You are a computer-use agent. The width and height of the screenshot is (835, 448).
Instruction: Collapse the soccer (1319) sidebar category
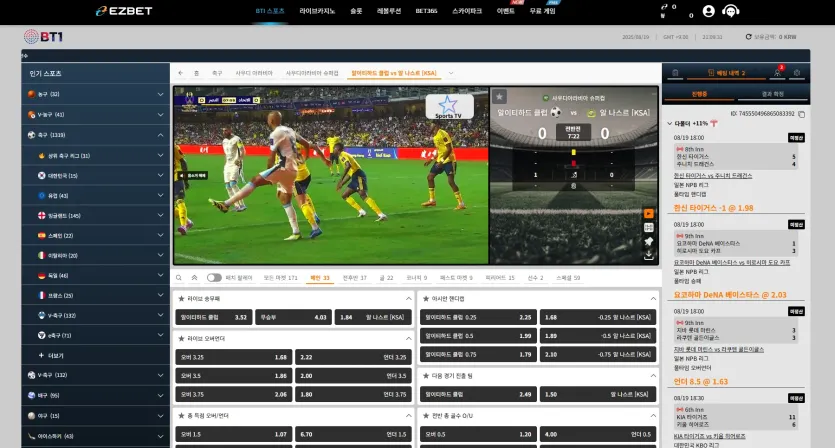click(160, 135)
